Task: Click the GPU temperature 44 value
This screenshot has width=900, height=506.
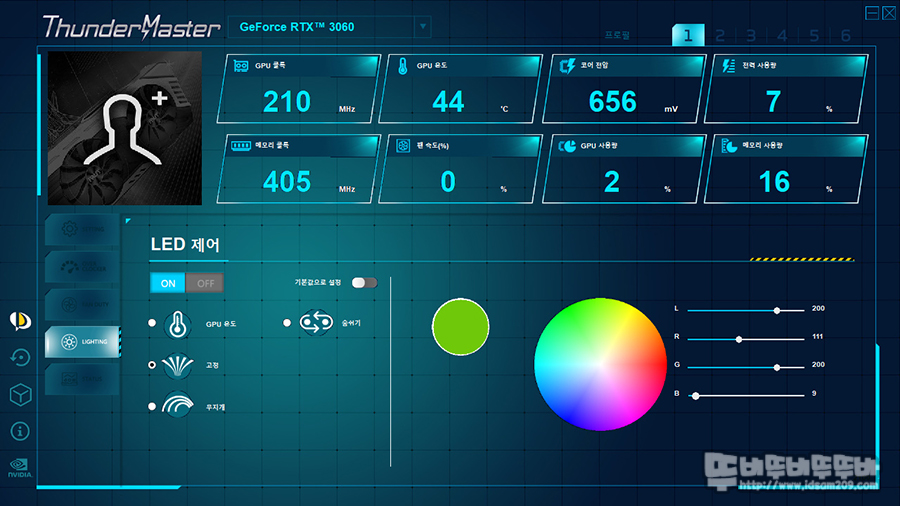Action: pyautogui.click(x=448, y=102)
